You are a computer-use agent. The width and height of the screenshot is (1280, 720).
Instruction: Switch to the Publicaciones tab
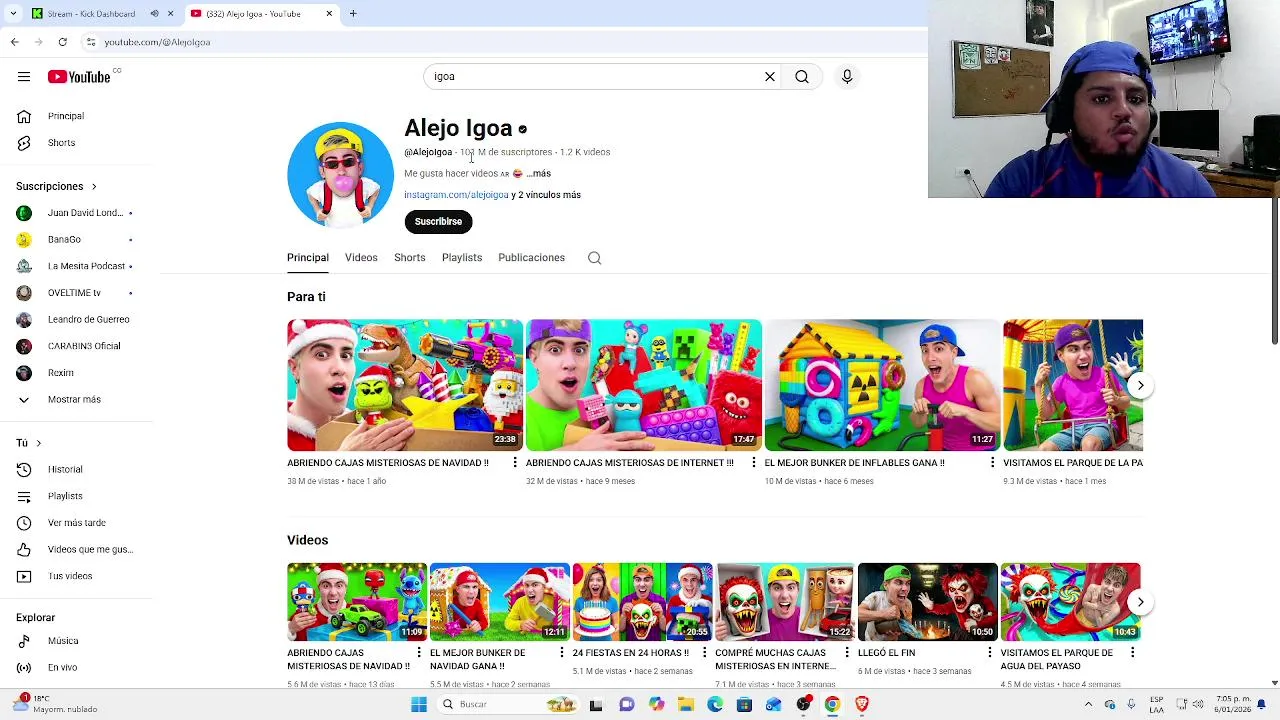click(x=531, y=258)
